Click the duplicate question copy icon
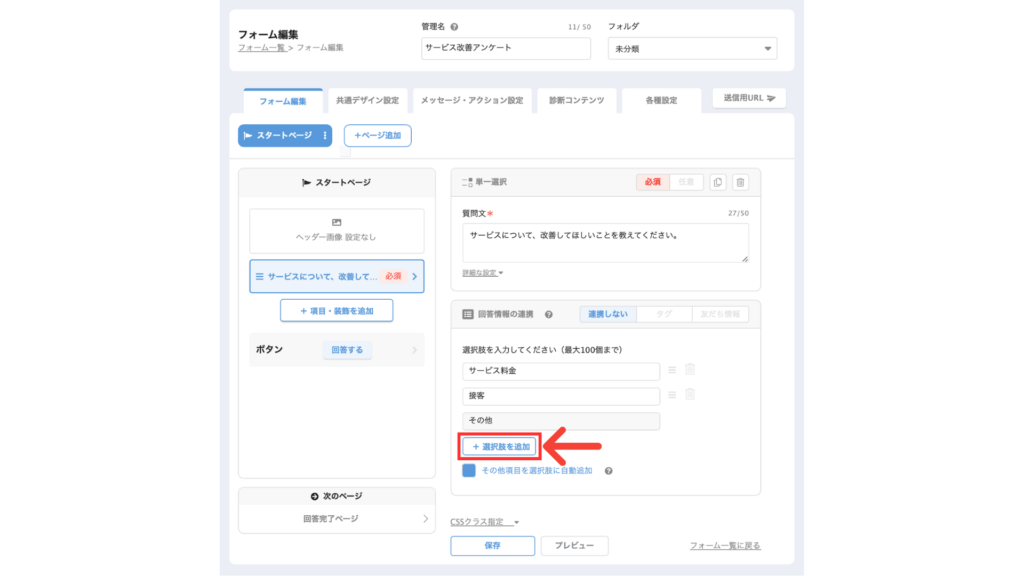Viewport: 1024px width, 576px height. [718, 182]
